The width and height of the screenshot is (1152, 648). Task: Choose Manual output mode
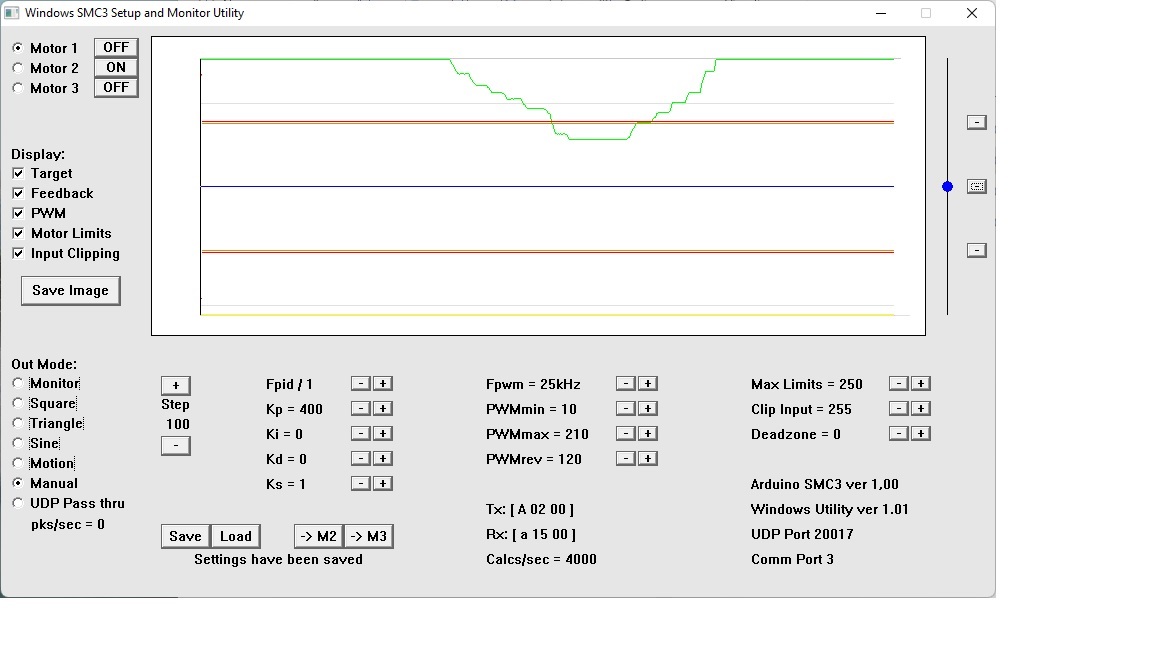(18, 483)
